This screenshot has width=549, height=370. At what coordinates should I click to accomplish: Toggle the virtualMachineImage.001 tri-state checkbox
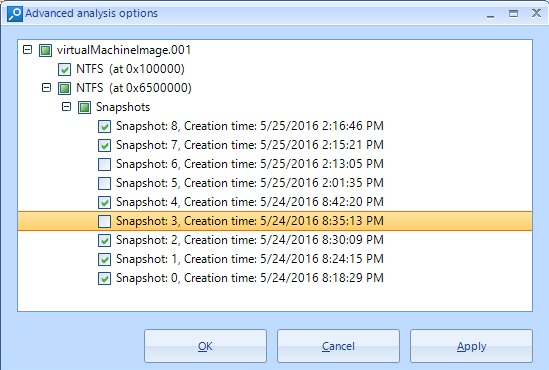(x=45, y=50)
